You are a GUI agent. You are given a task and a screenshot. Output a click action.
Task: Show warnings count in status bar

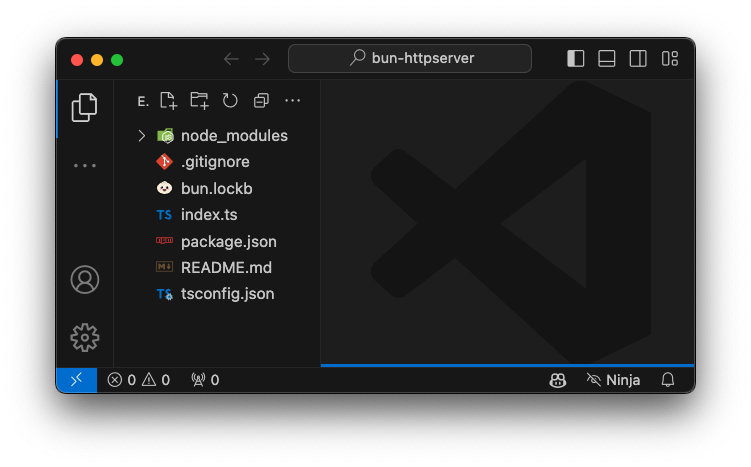coord(156,380)
